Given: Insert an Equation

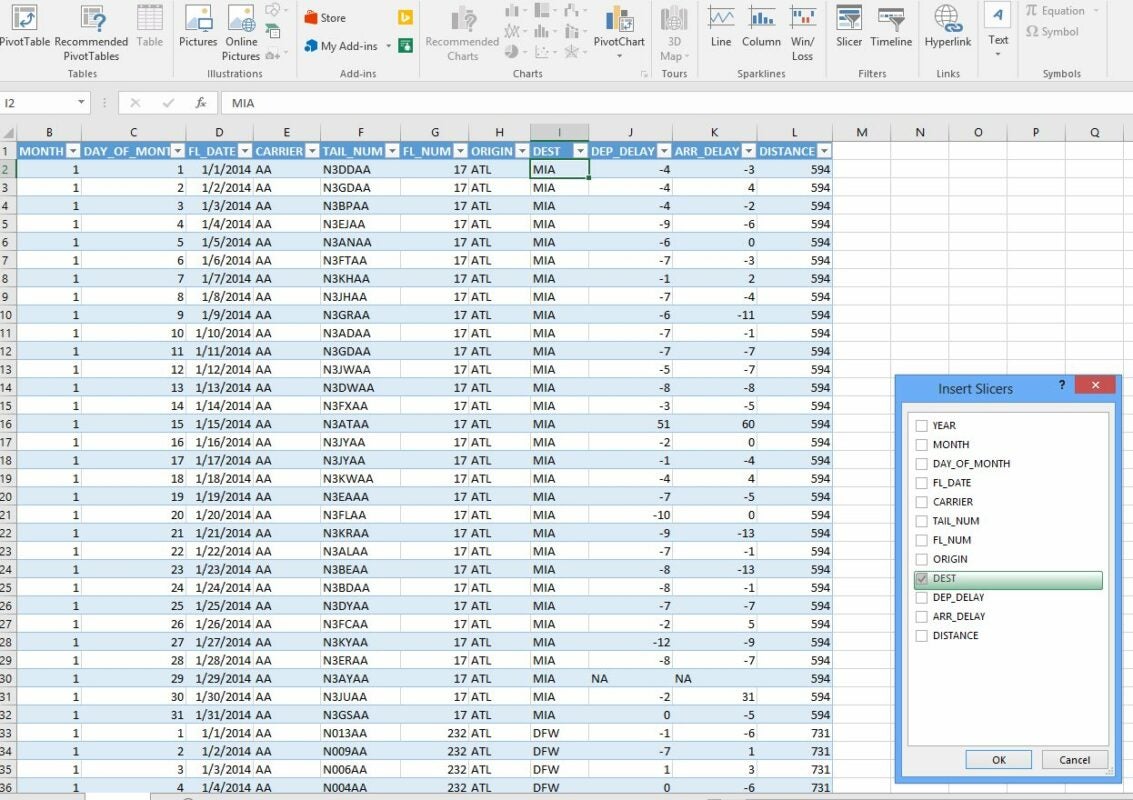Looking at the screenshot, I should 1056,10.
